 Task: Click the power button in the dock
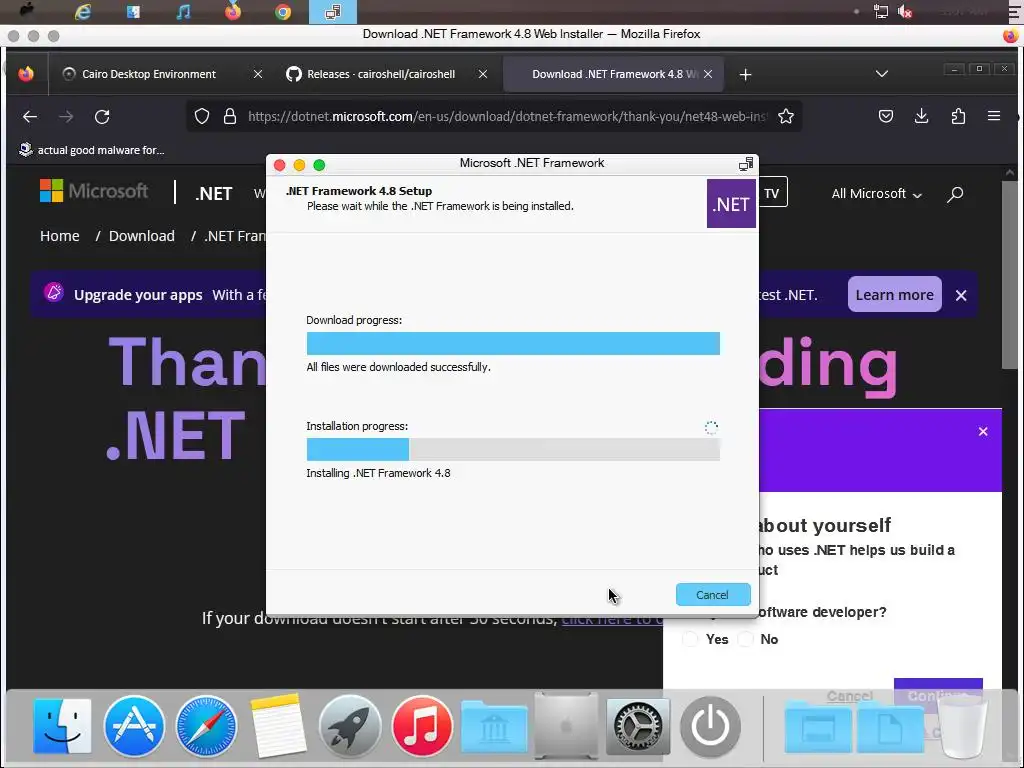pos(710,726)
